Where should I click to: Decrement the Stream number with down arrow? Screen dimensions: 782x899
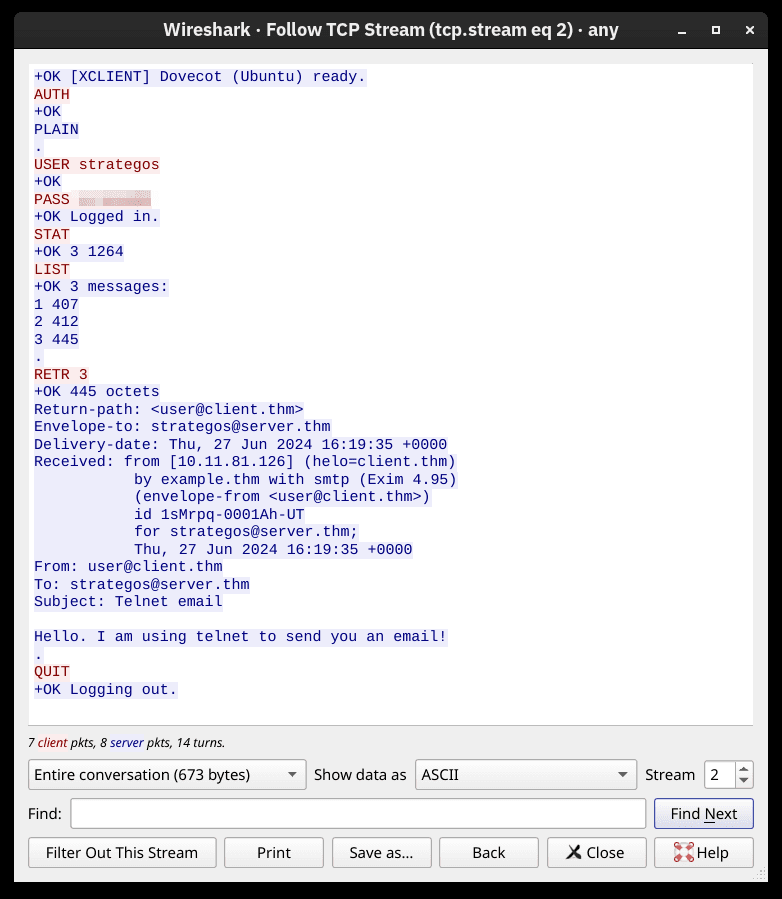pyautogui.click(x=743, y=781)
